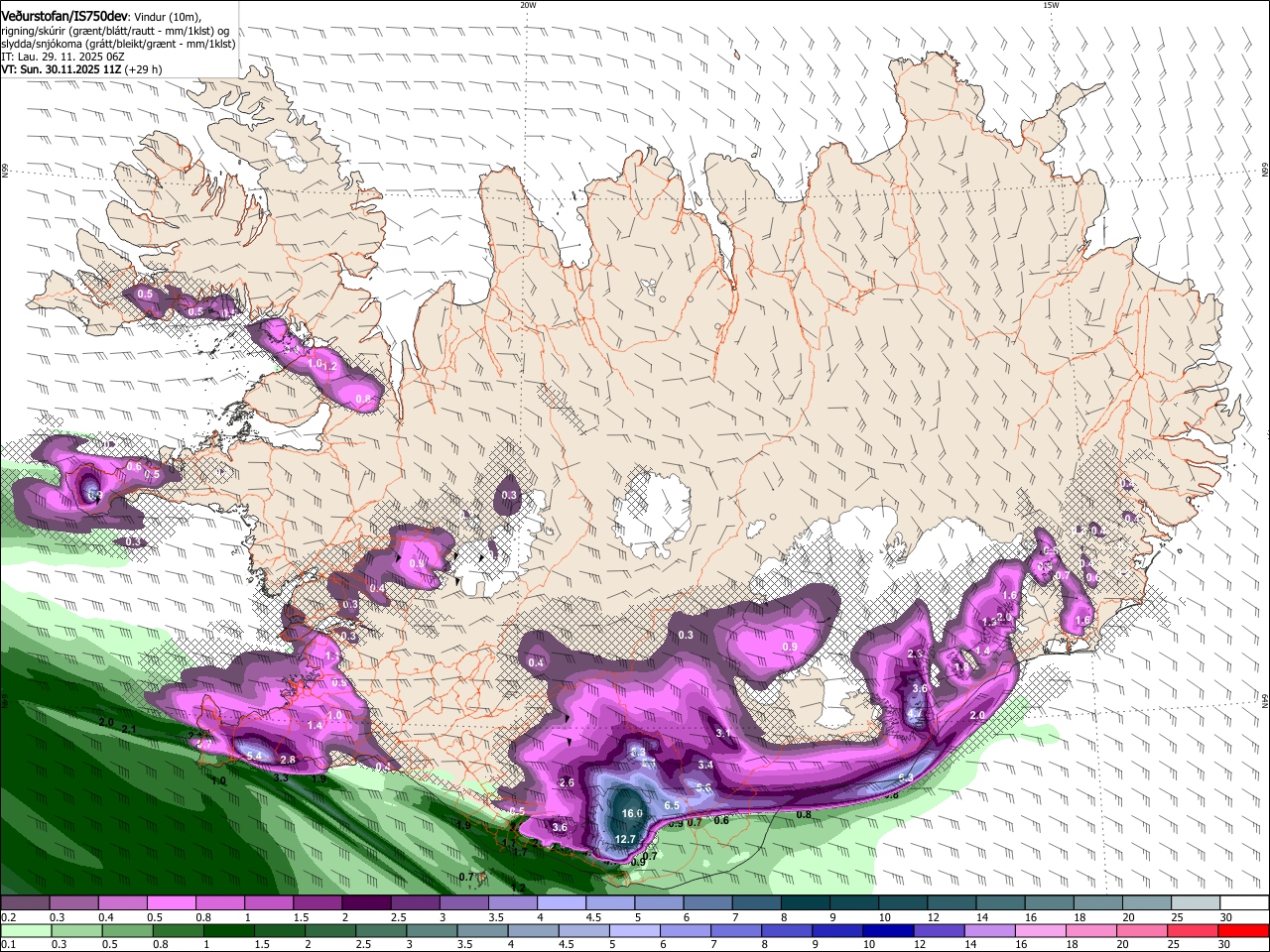Click the Veðurstofan/IS750dev title text
Viewport: 1270px width, 952px height.
coord(64,16)
